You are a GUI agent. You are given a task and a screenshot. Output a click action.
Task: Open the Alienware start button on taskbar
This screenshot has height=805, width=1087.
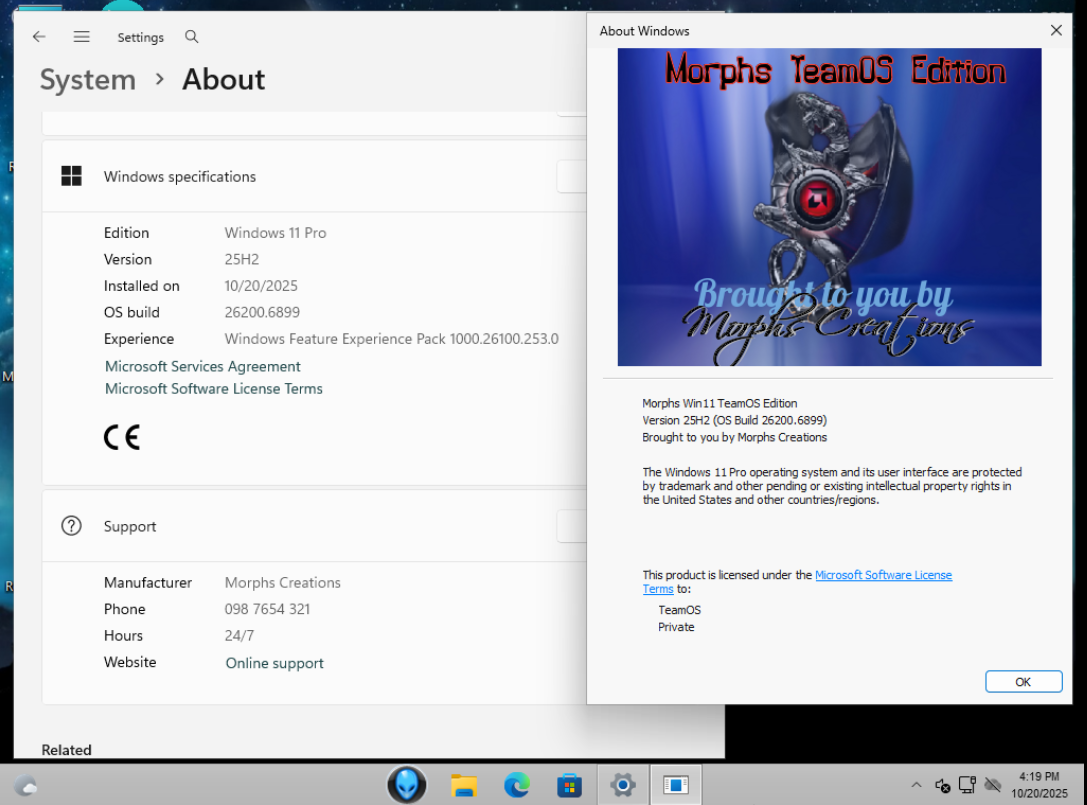click(407, 785)
